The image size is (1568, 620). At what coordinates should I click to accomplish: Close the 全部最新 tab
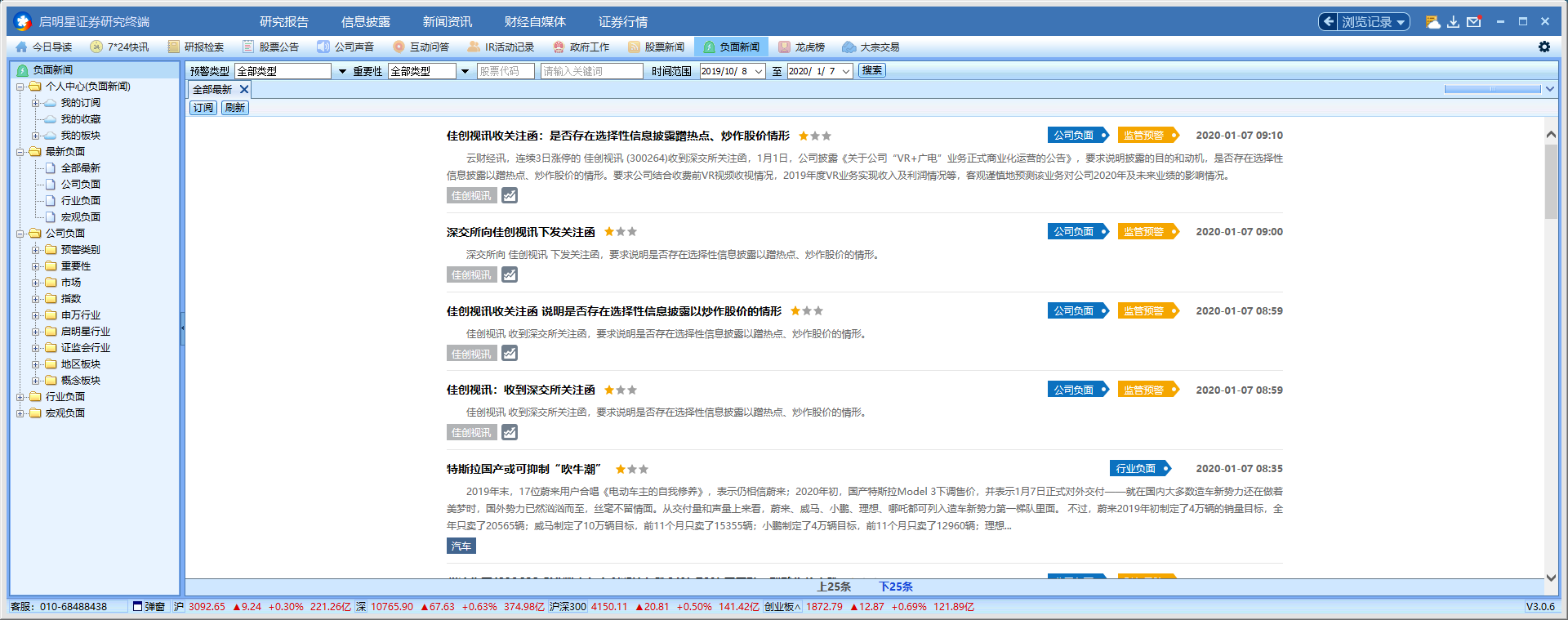pyautogui.click(x=243, y=89)
